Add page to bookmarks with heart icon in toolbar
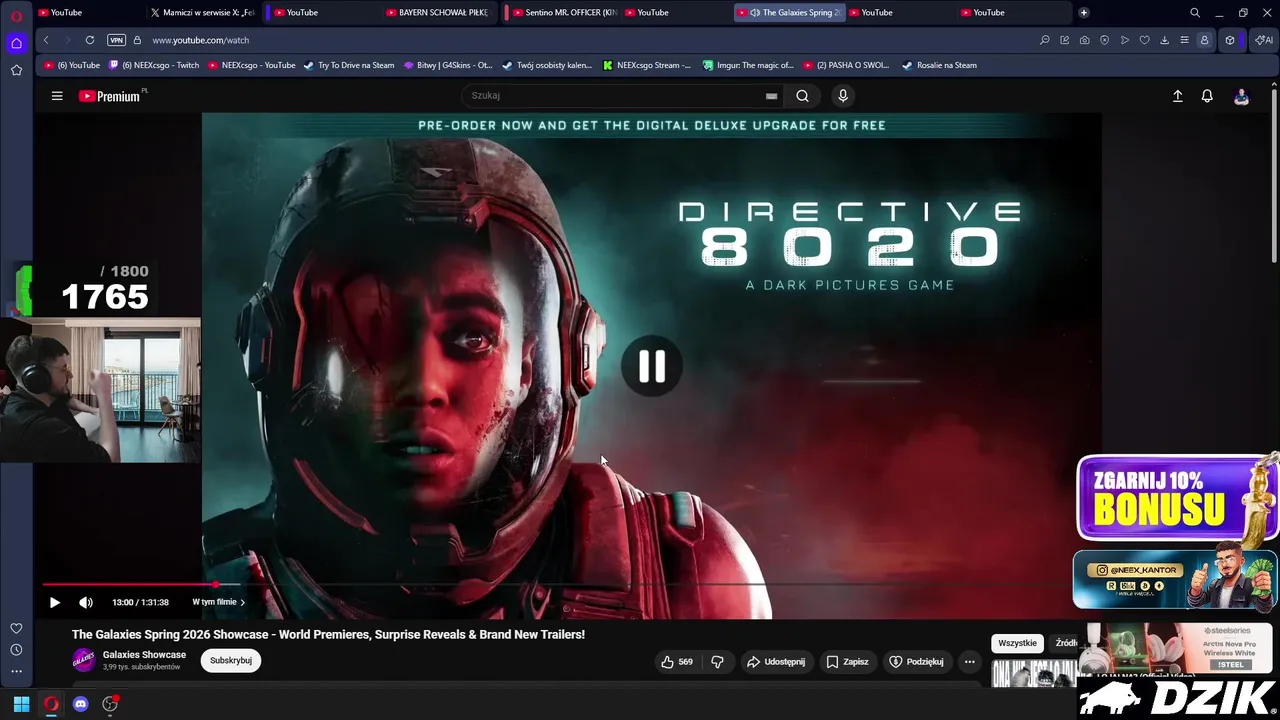The image size is (1280, 720). tap(1145, 40)
